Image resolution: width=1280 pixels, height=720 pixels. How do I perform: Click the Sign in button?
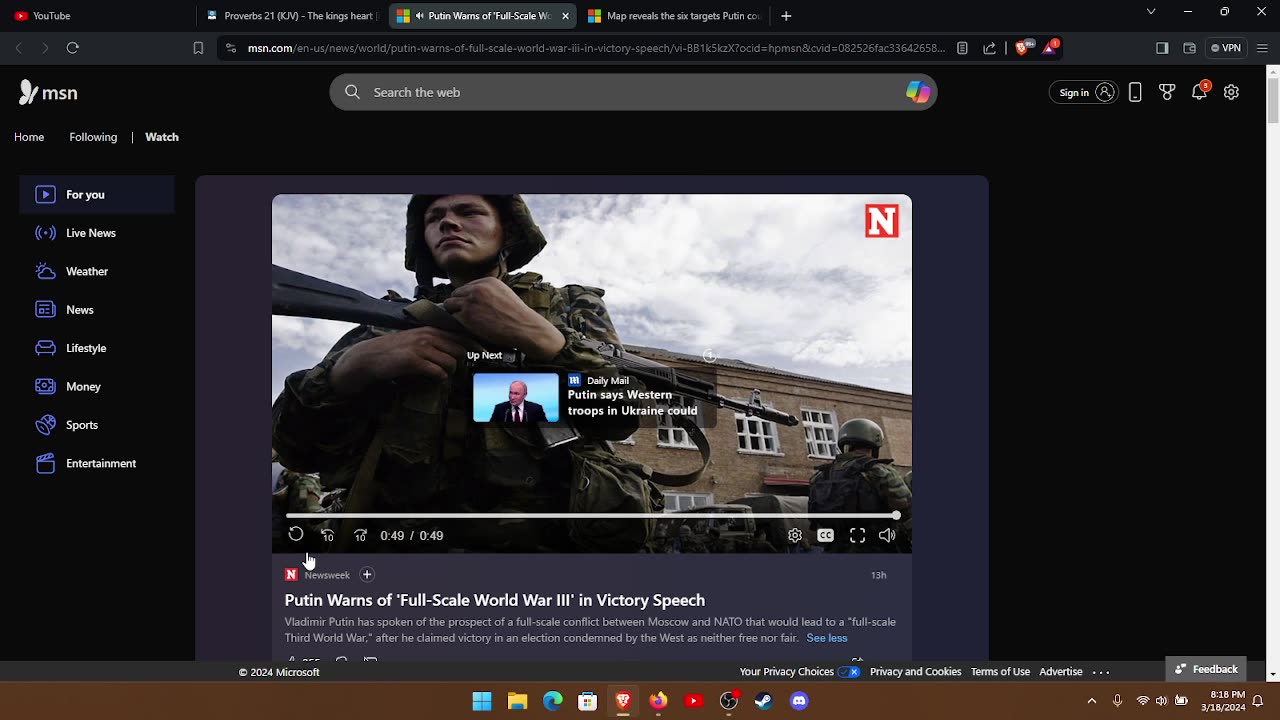pyautogui.click(x=1083, y=92)
